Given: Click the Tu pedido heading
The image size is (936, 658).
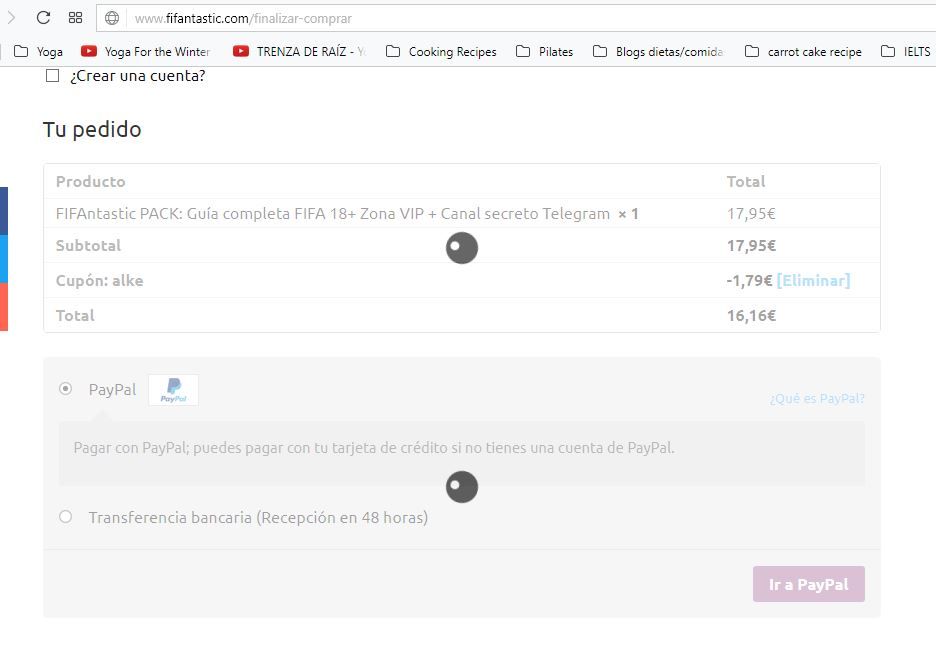Looking at the screenshot, I should [x=92, y=130].
